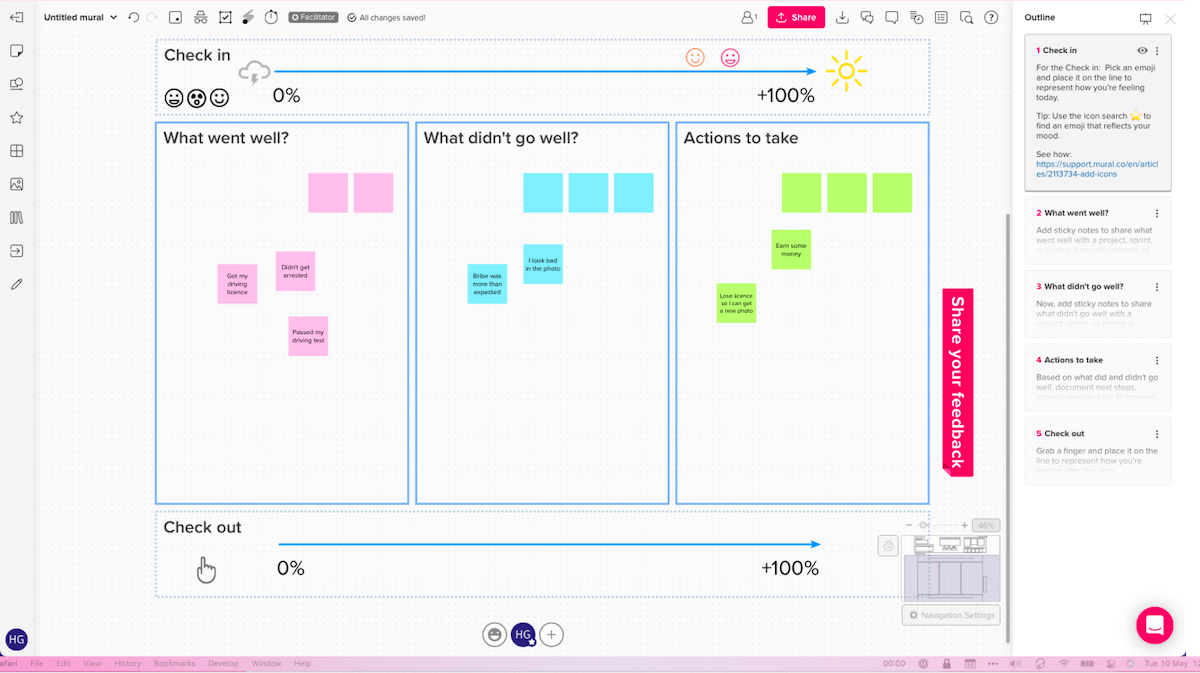The height and width of the screenshot is (673, 1200).
Task: Click the zoom in plus button
Action: click(x=964, y=525)
